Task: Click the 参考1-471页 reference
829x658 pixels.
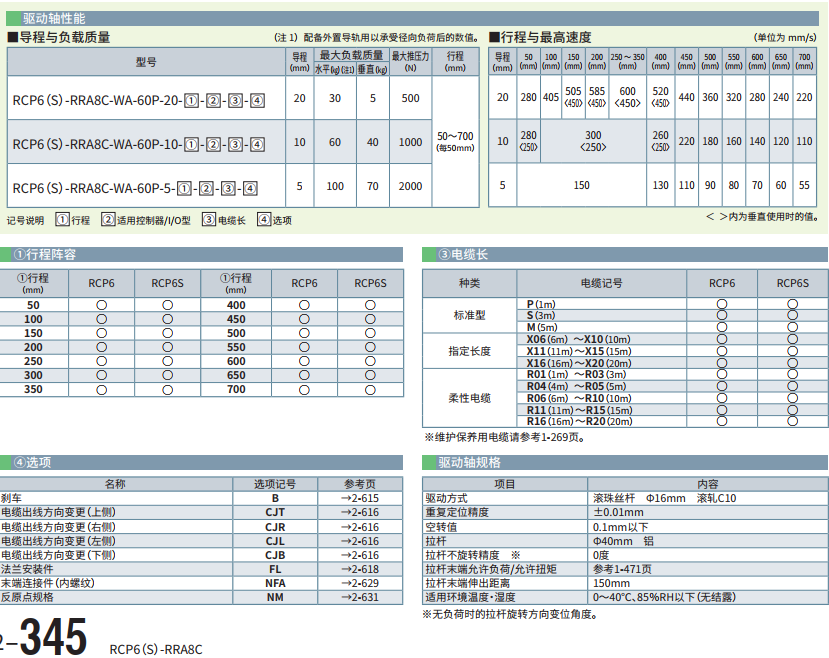Action: pyautogui.click(x=622, y=569)
